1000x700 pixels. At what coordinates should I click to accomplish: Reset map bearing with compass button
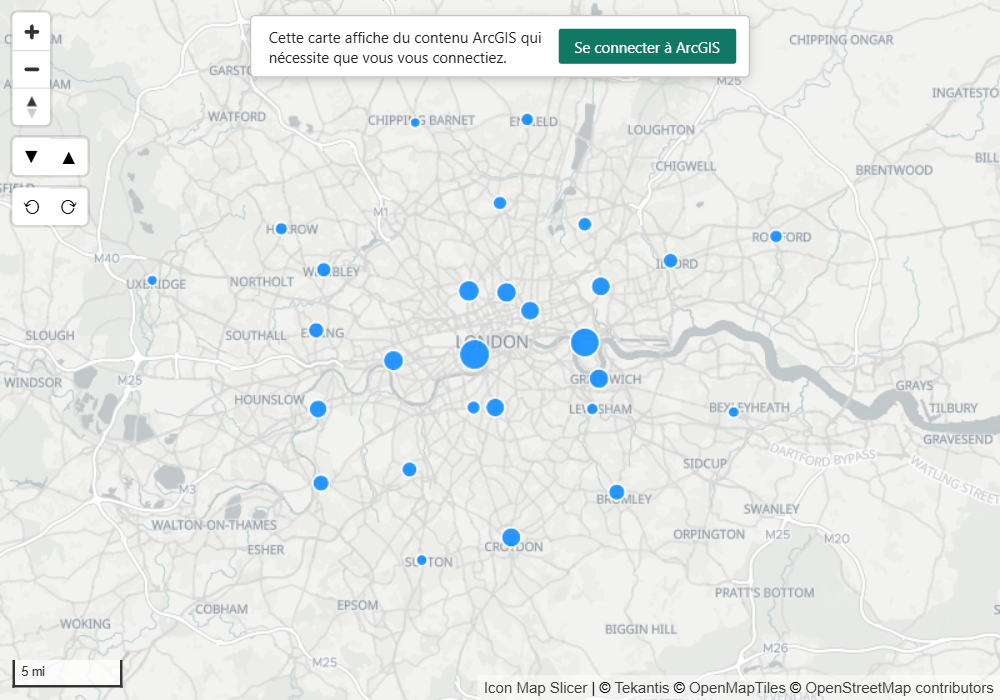(x=31, y=106)
